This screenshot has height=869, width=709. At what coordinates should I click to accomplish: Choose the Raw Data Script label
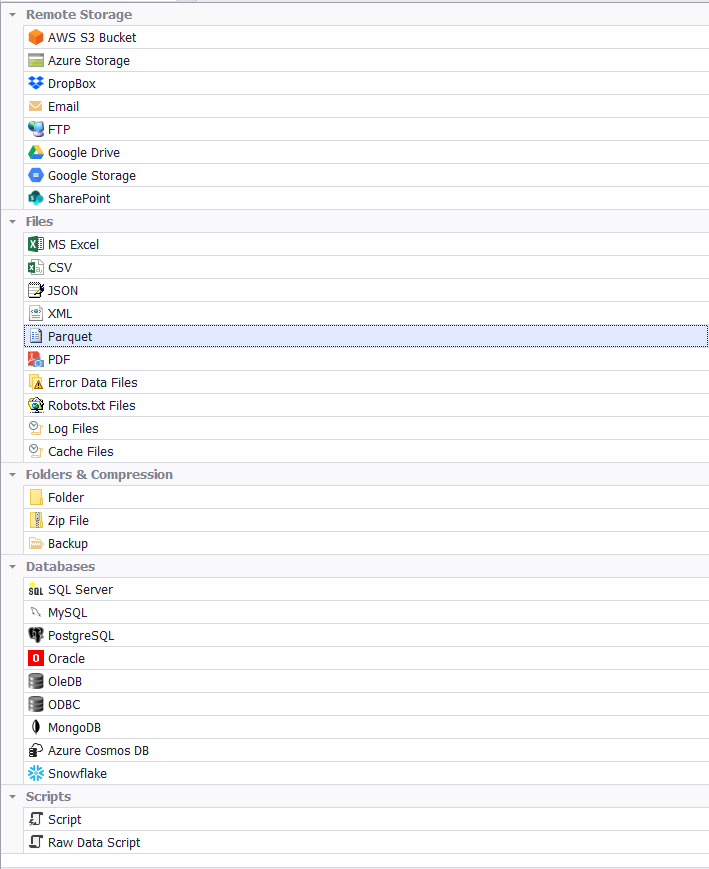point(94,842)
